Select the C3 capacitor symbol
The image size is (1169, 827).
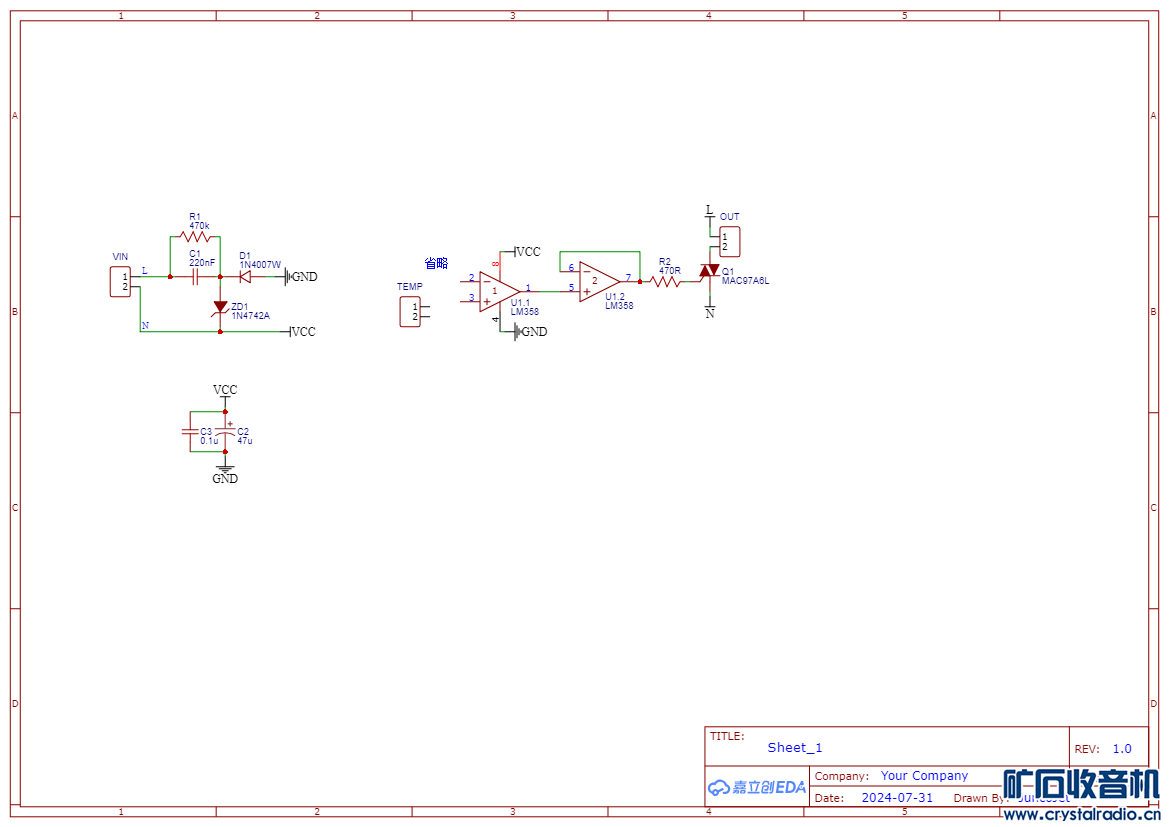tap(189, 432)
